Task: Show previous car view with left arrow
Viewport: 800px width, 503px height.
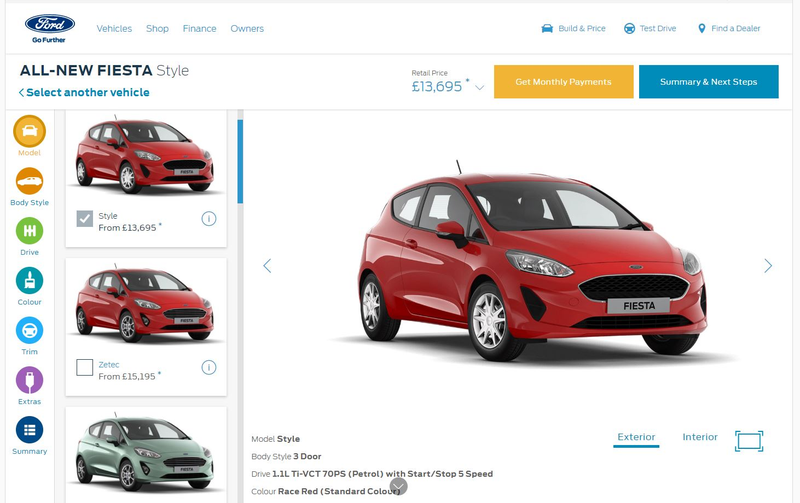Action: (x=267, y=266)
